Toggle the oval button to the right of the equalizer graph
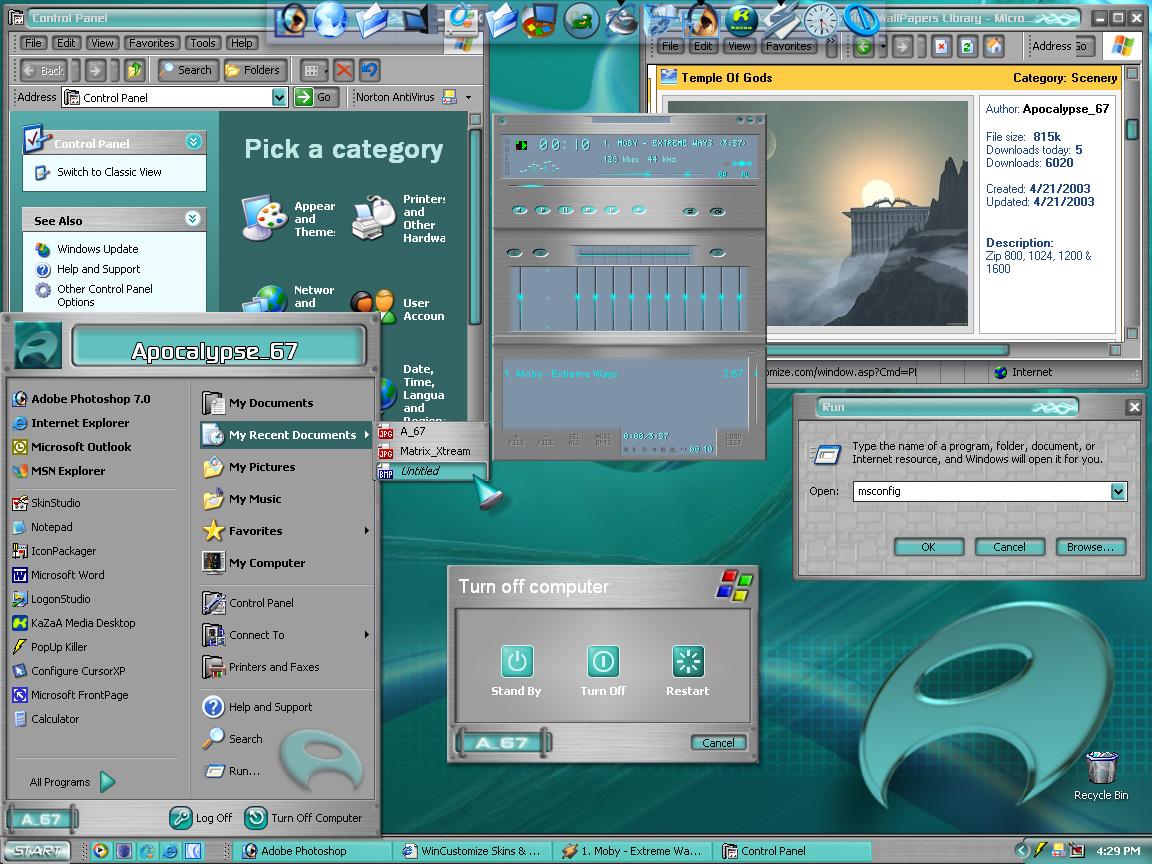 coord(717,253)
